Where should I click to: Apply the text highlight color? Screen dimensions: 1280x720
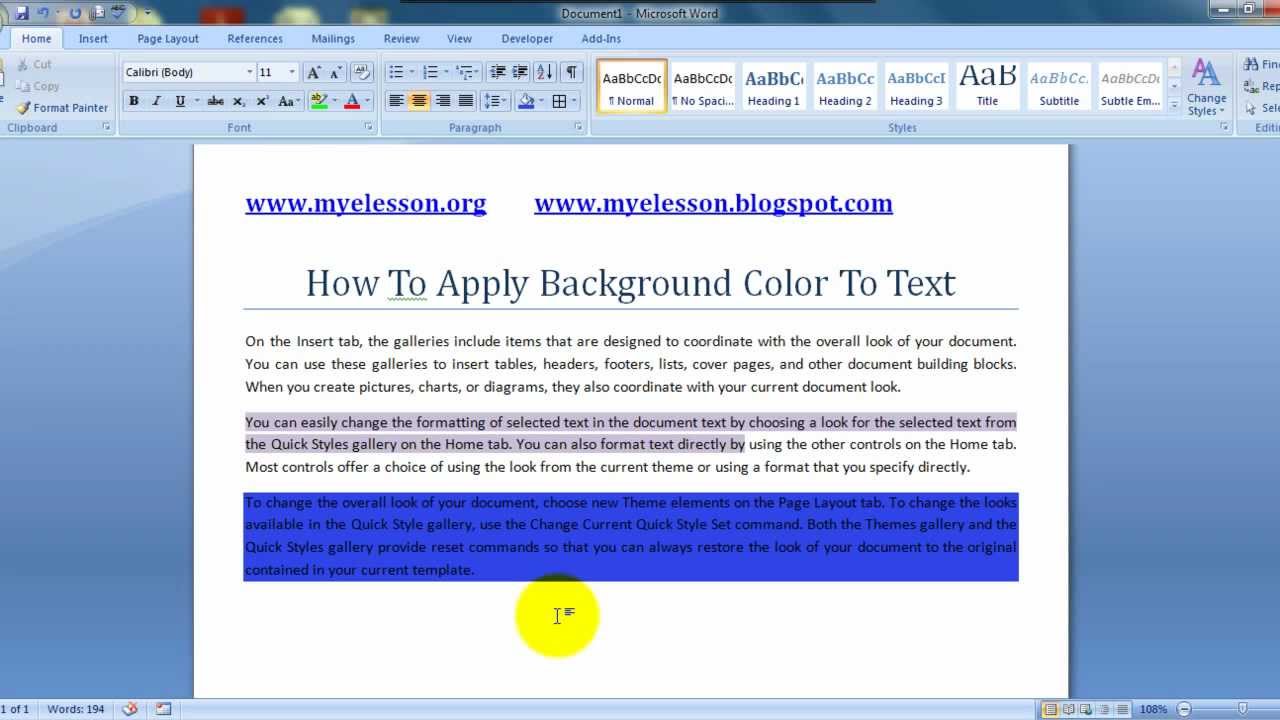pyautogui.click(x=319, y=101)
